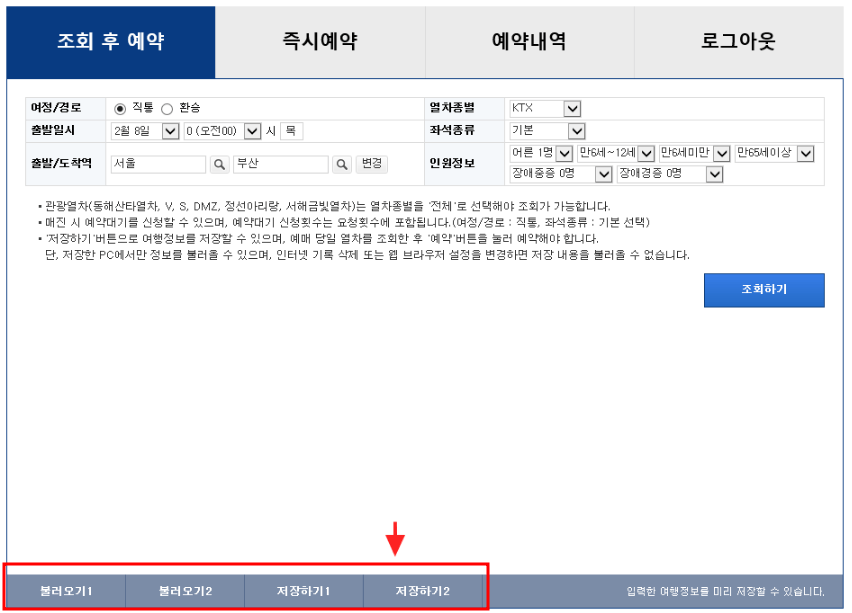Screen dimensions: 852x613
Task: Click the blue 조회하기 search button
Action: click(764, 290)
